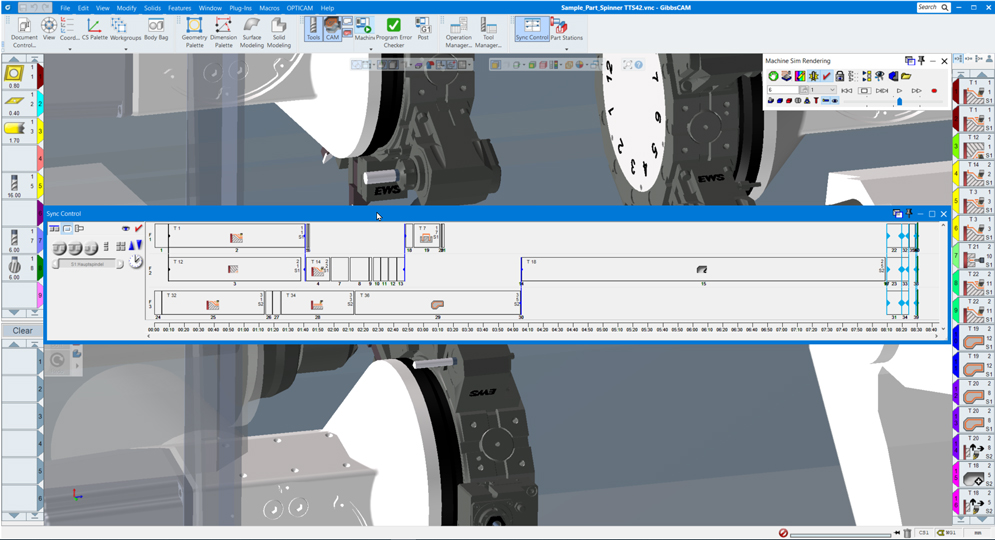Viewport: 995px width, 540px height.
Task: Open the combo box showing value 1
Action: point(824,90)
